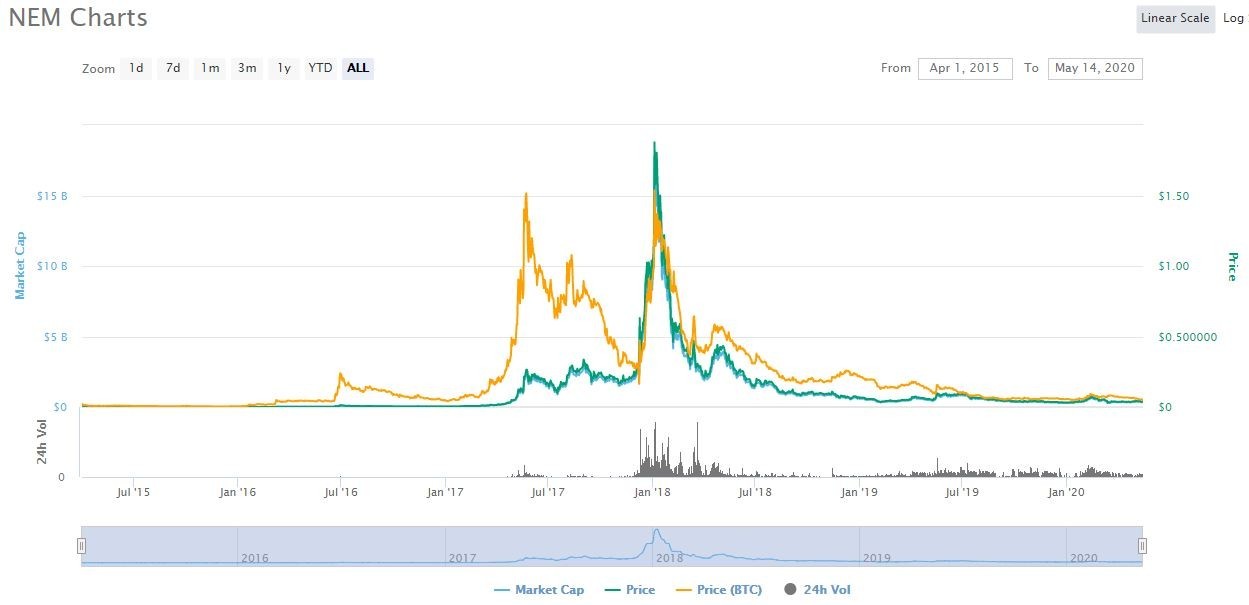Set zoom to 3m
The height and width of the screenshot is (605, 1249).
(x=246, y=68)
